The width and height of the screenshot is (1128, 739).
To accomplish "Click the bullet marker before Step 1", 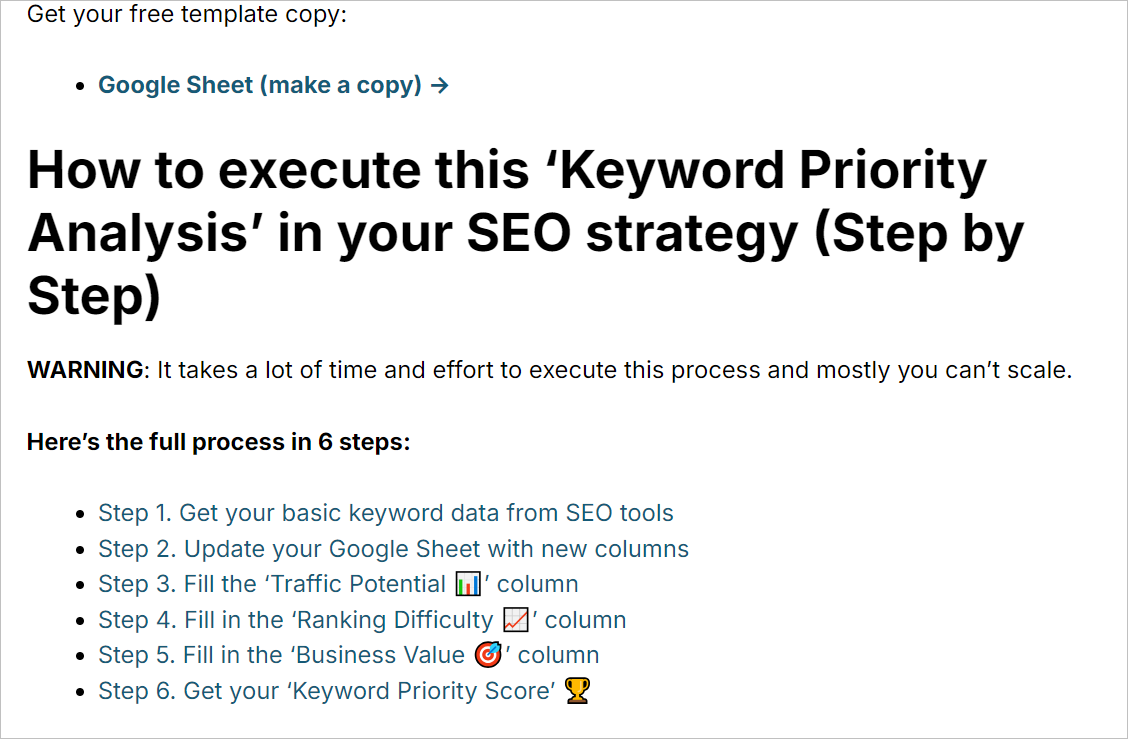I will [81, 514].
